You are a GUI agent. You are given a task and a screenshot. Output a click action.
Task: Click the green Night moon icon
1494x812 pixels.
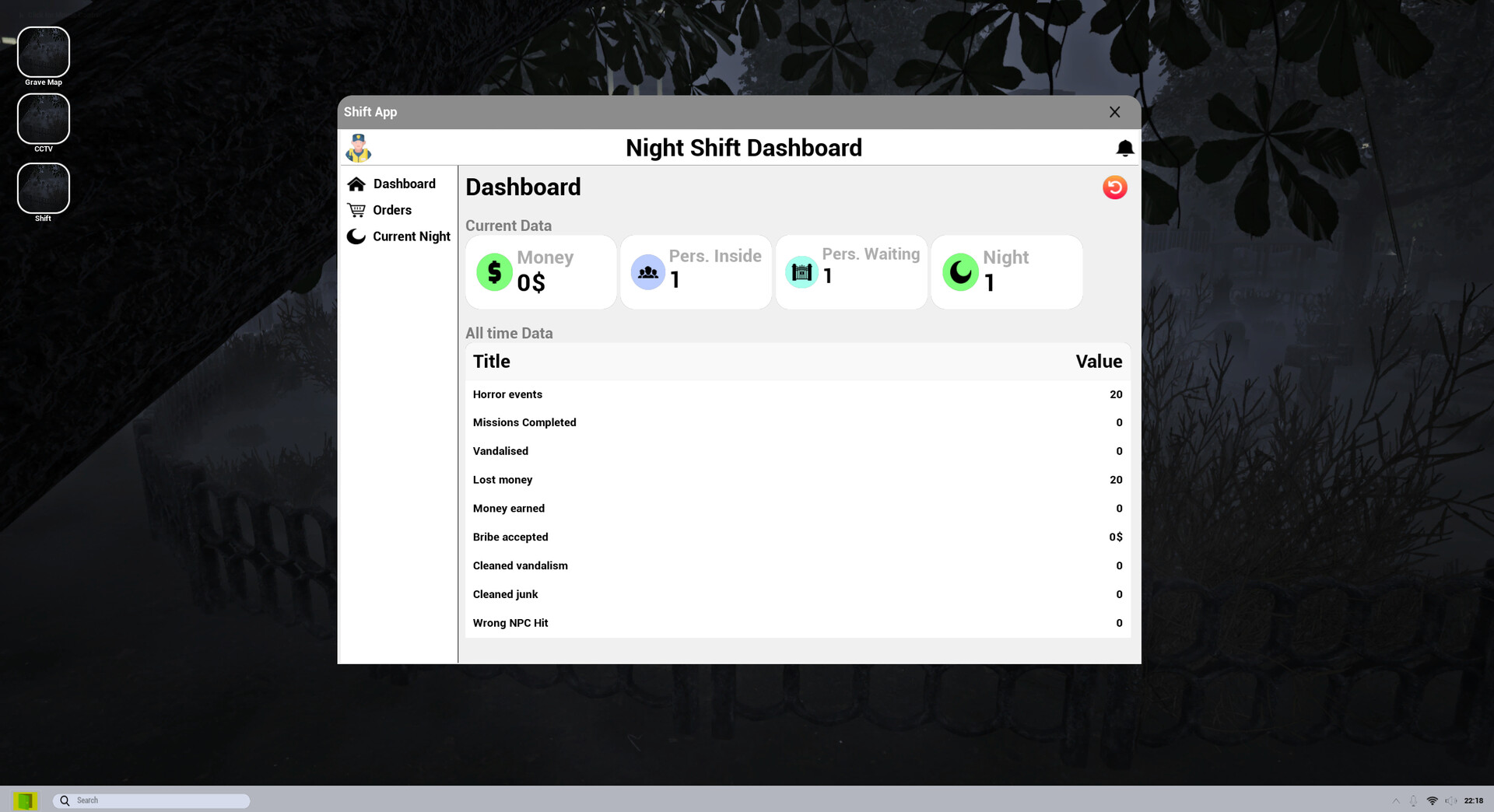960,271
